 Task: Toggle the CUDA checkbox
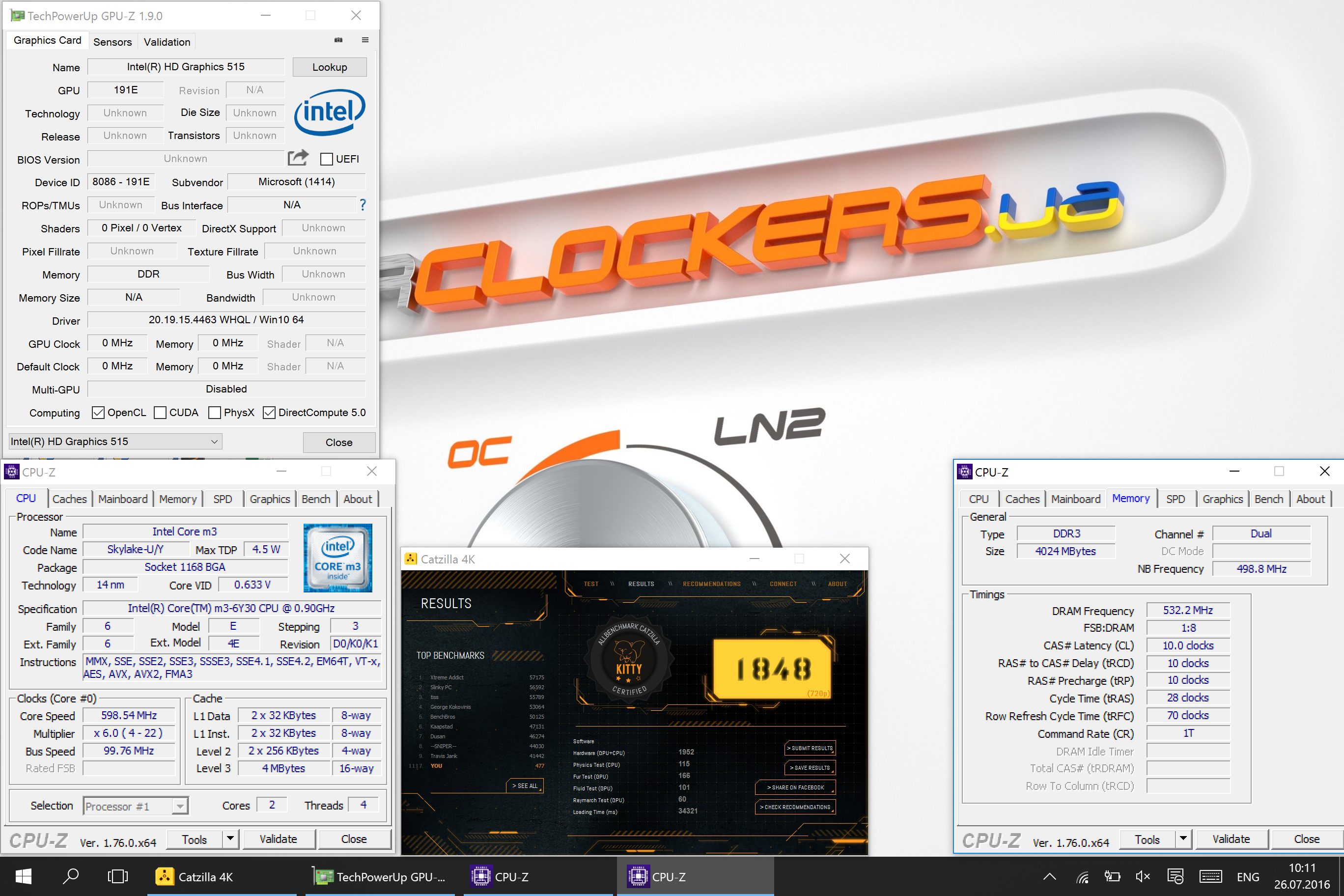point(160,413)
